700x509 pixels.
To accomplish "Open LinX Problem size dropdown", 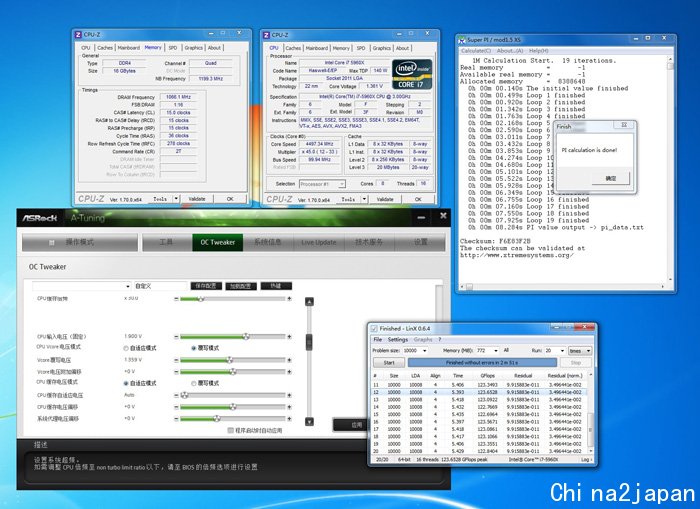I will [x=424, y=351].
